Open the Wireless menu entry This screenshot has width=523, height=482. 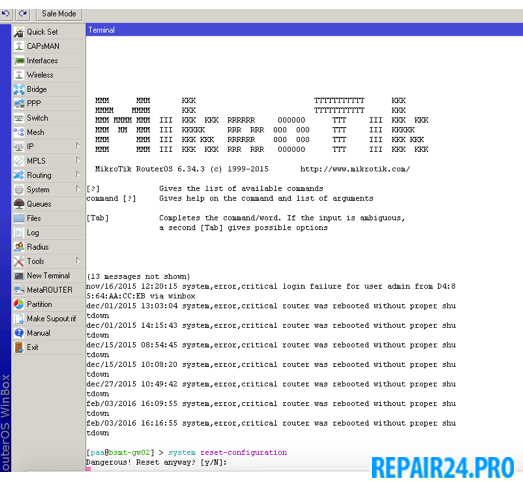[x=49, y=75]
